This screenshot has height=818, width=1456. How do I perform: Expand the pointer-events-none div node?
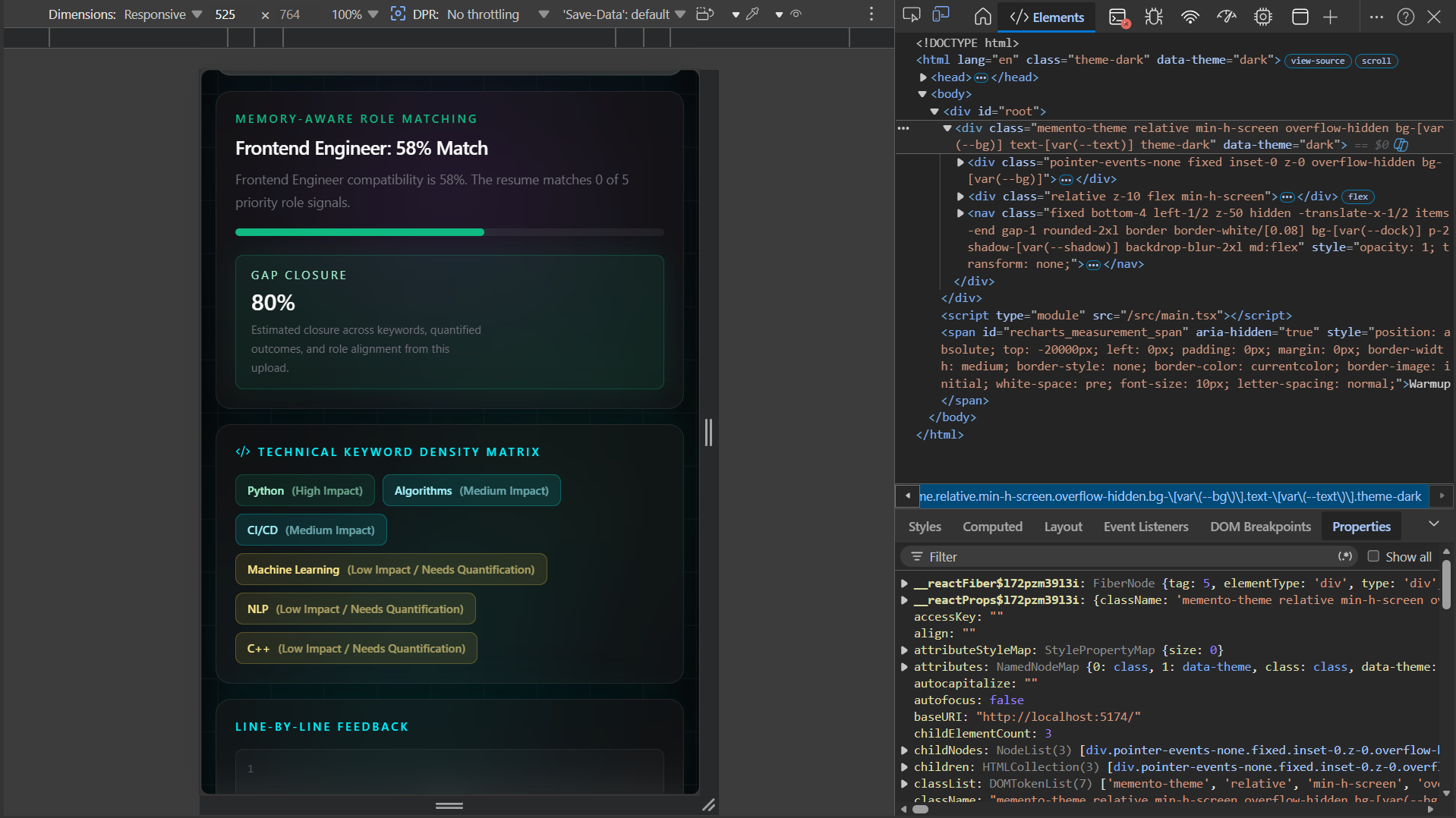click(x=960, y=162)
